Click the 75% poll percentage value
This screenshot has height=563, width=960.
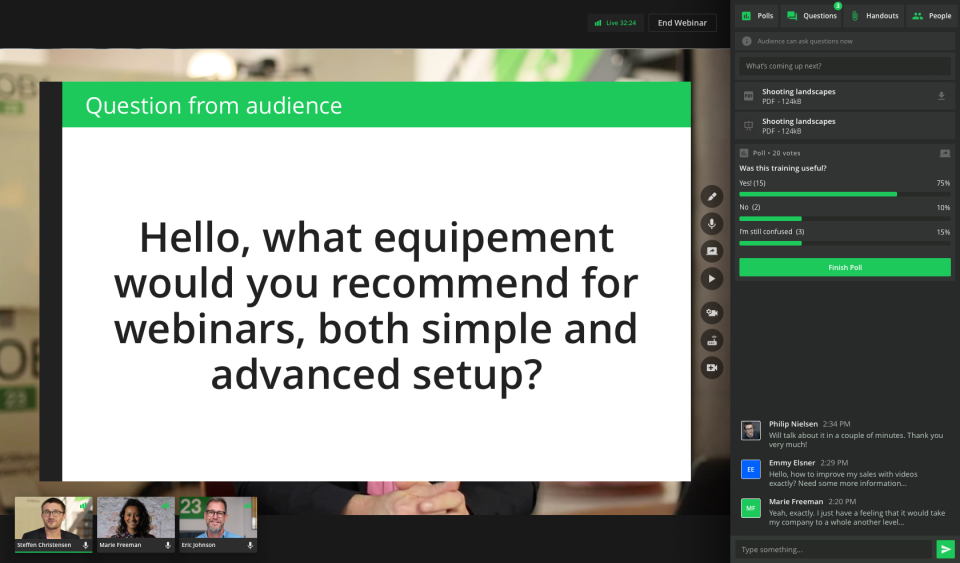pyautogui.click(x=943, y=183)
